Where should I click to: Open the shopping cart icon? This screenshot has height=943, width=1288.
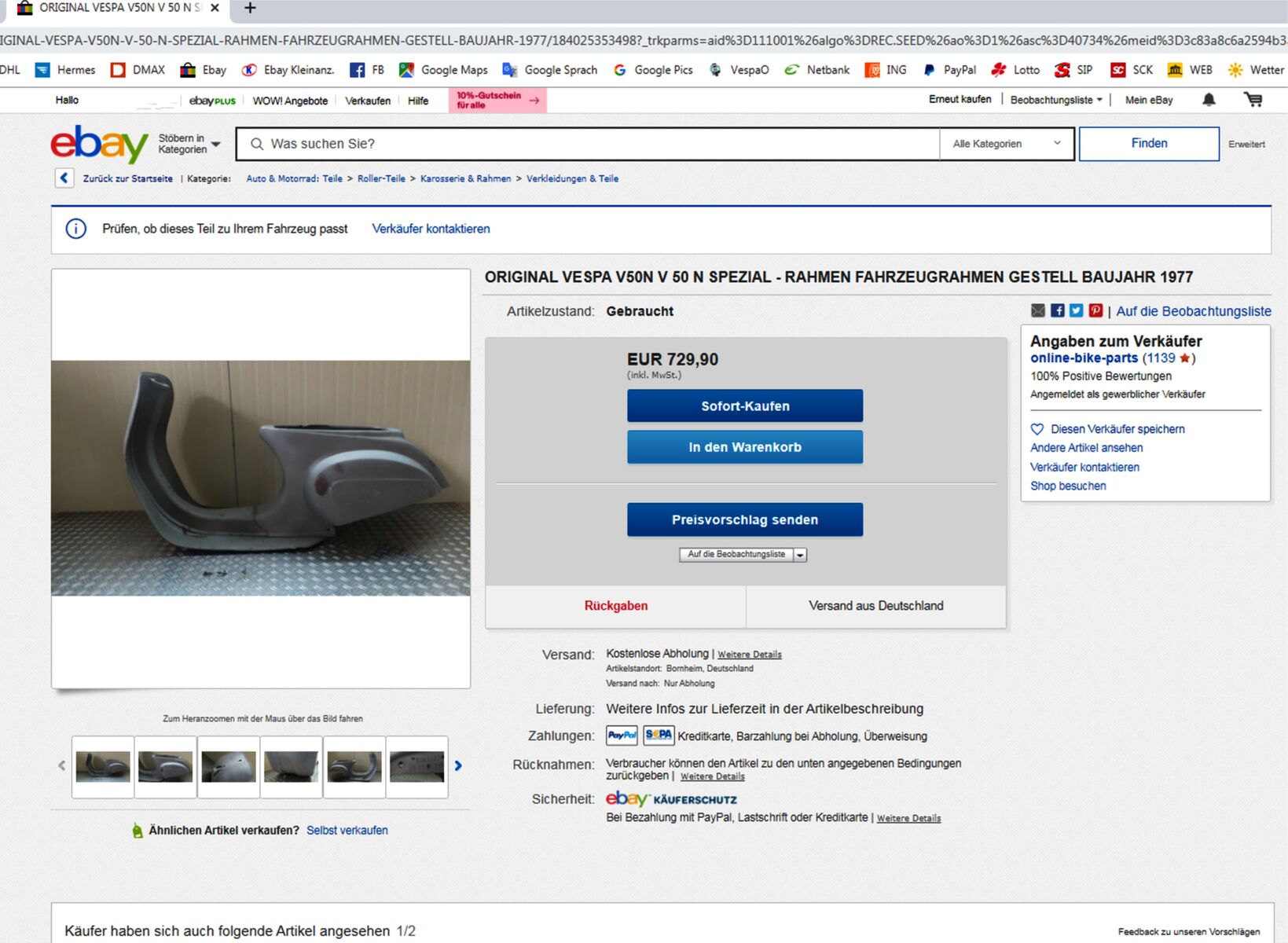pyautogui.click(x=1253, y=100)
